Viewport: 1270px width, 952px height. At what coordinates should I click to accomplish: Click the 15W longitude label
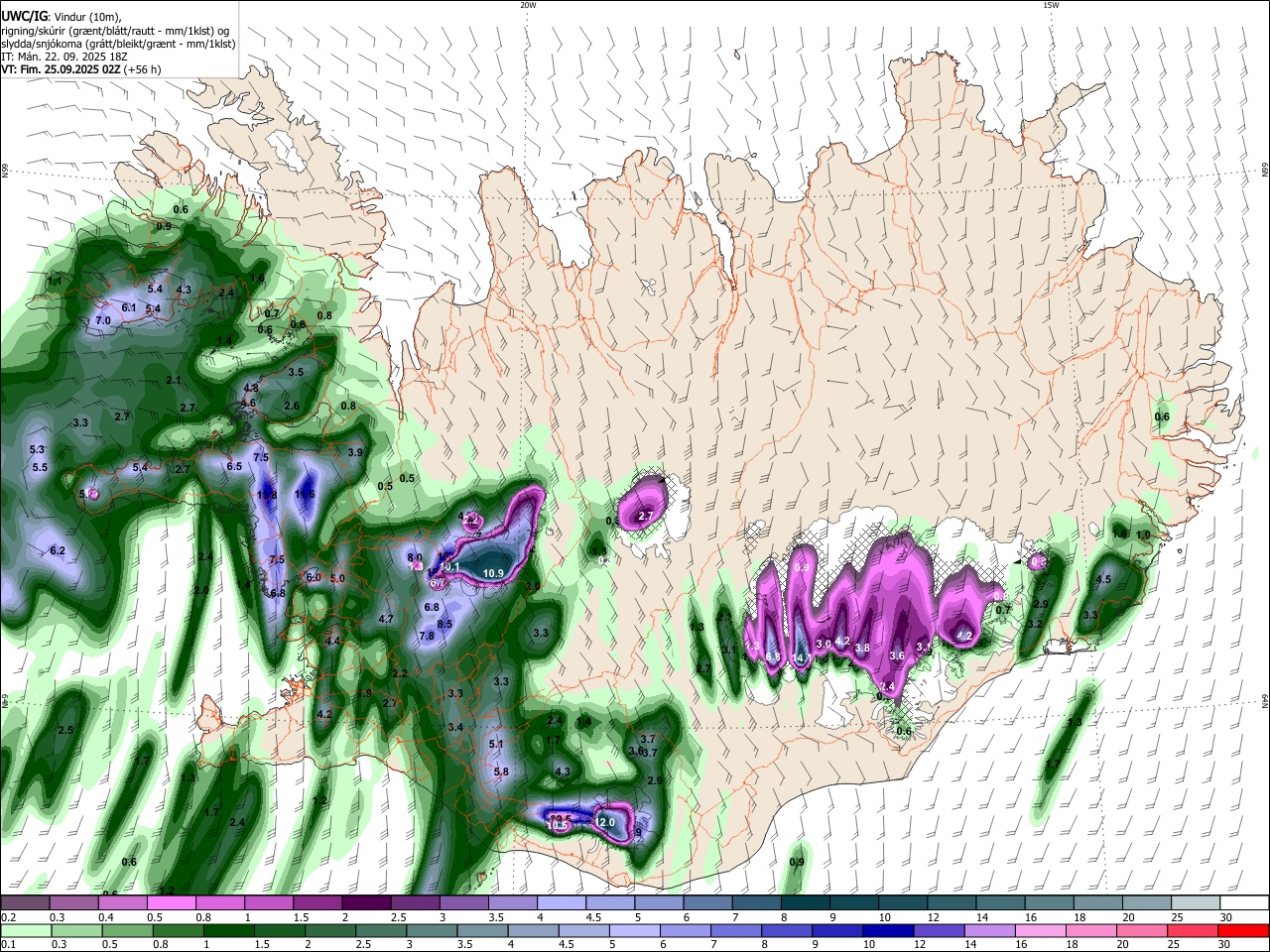[1051, 5]
